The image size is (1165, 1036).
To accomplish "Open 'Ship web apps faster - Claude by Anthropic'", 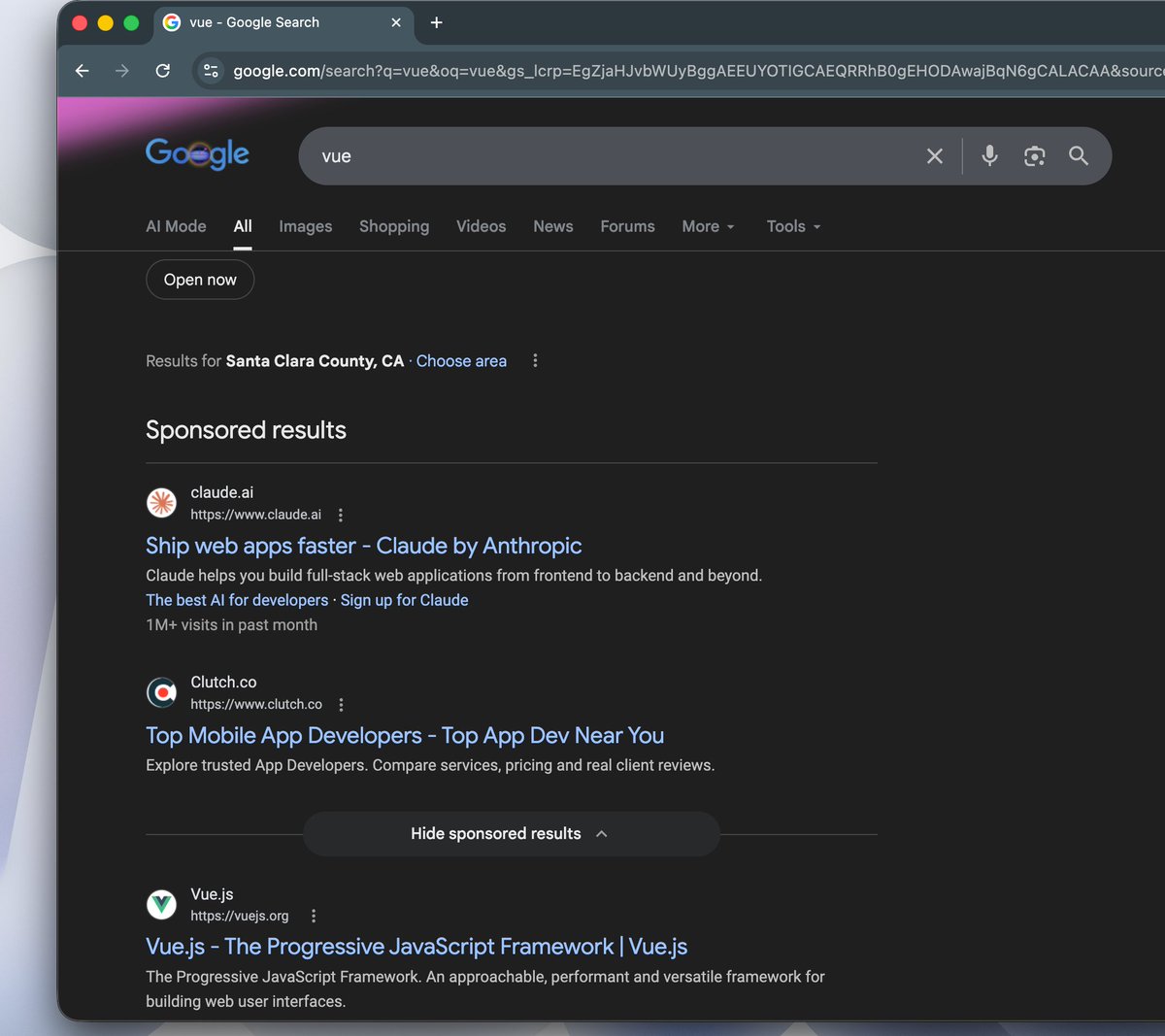I will click(364, 546).
